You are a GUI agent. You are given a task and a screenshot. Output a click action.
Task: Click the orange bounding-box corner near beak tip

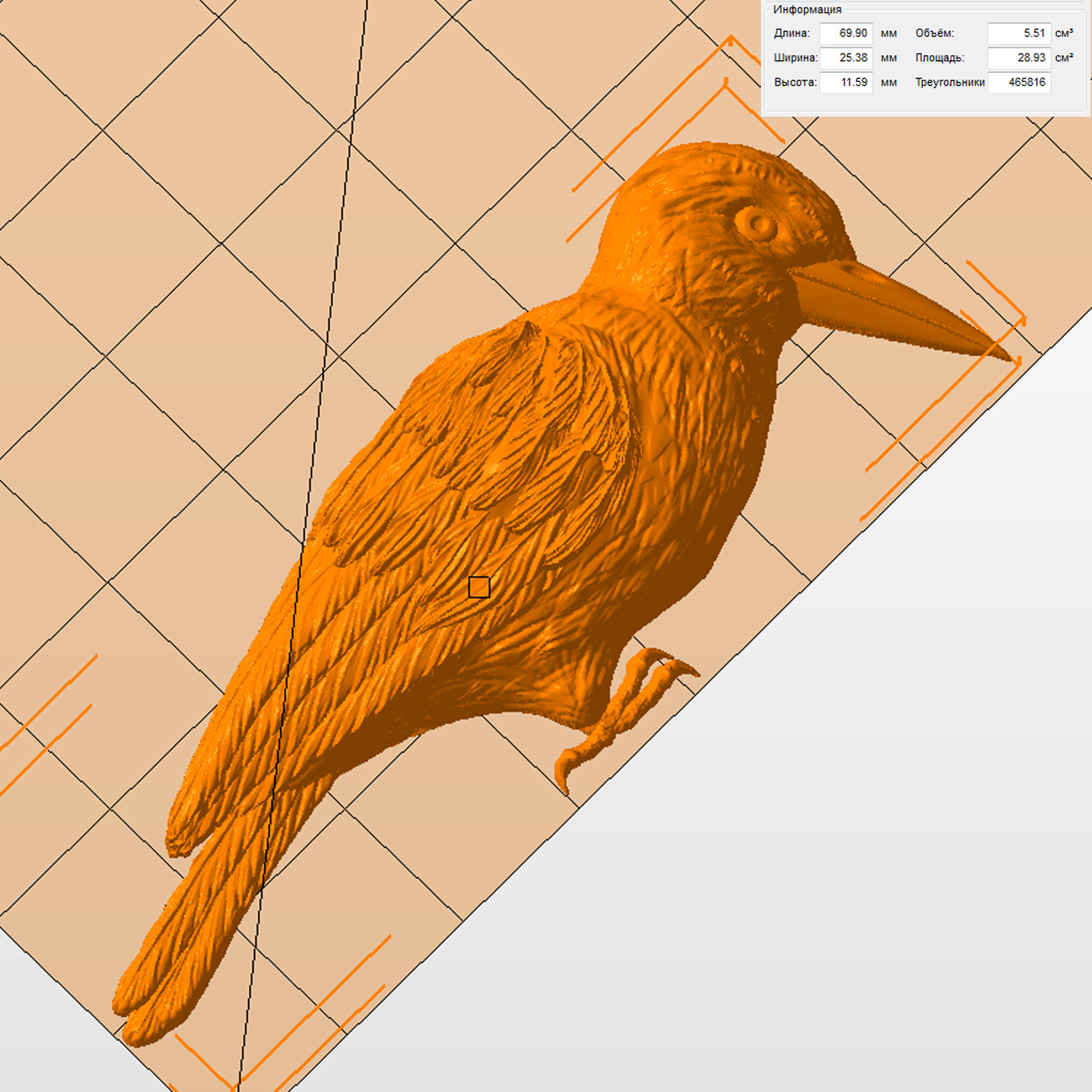coord(1022,319)
